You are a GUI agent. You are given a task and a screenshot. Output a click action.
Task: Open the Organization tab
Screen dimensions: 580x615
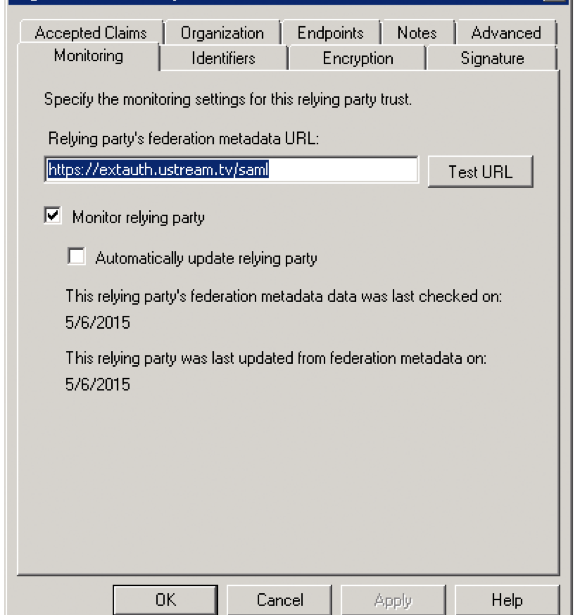(x=222, y=33)
